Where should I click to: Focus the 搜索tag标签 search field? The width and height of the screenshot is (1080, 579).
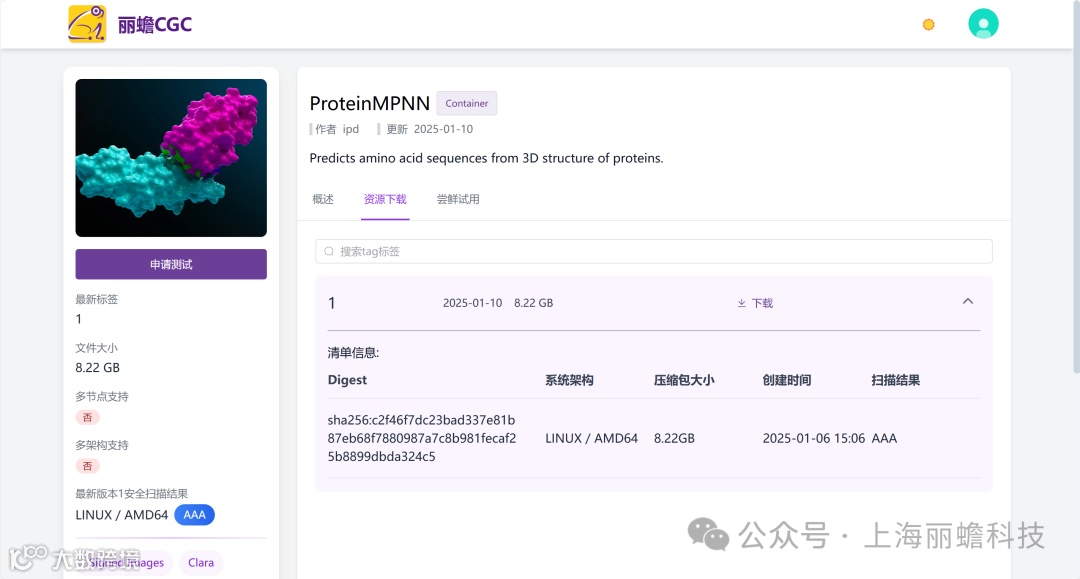coord(654,251)
